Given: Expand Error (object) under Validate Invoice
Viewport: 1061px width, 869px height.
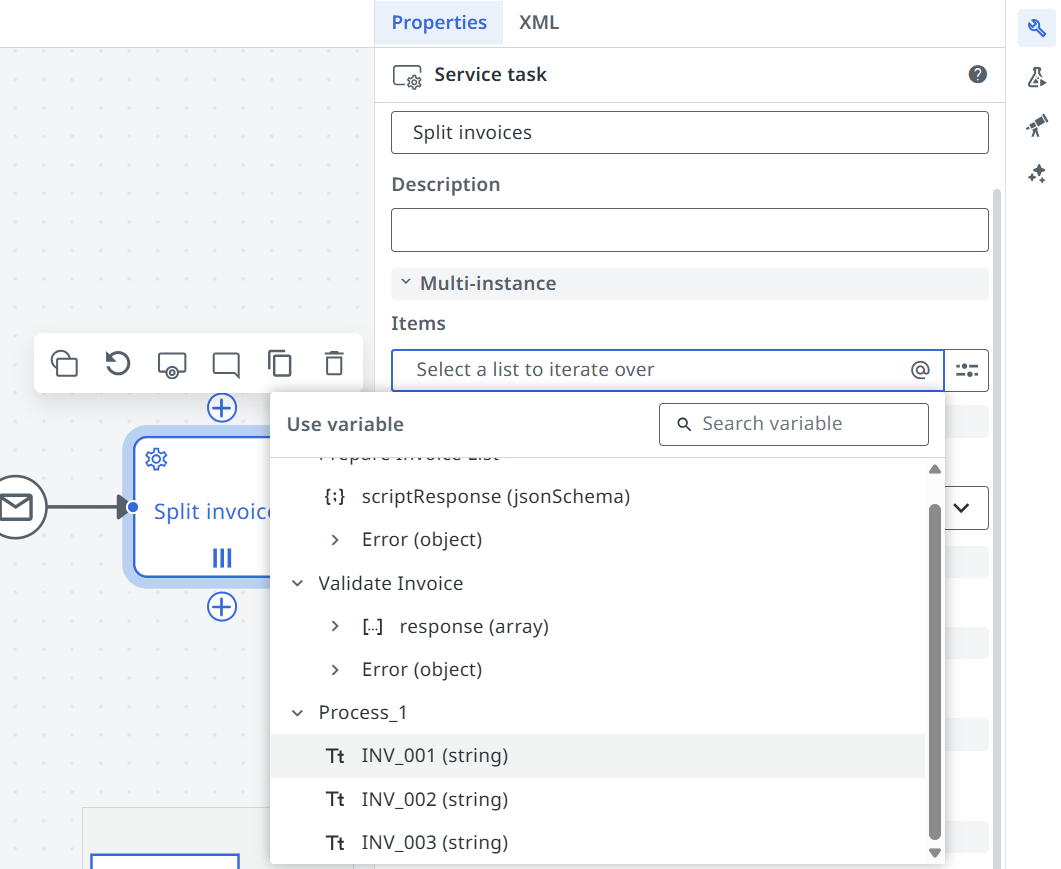Looking at the screenshot, I should tap(335, 670).
